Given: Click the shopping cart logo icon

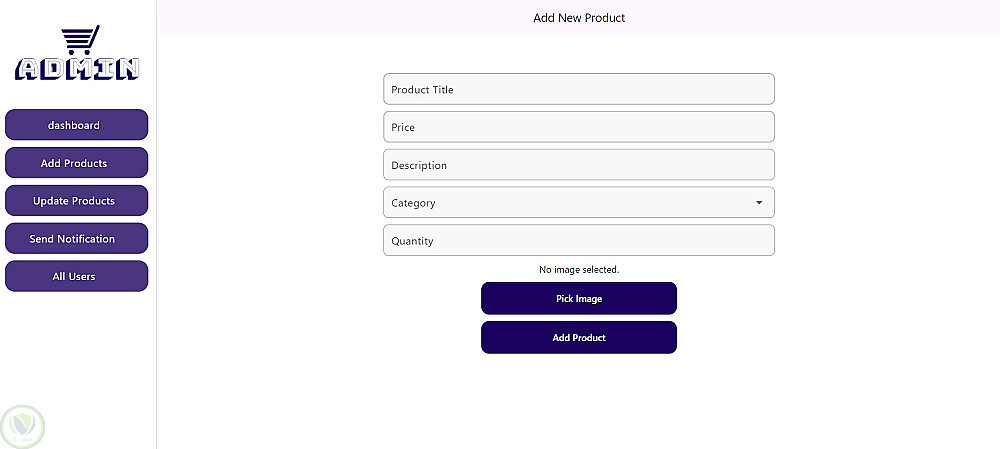Looking at the screenshot, I should pyautogui.click(x=80, y=40).
